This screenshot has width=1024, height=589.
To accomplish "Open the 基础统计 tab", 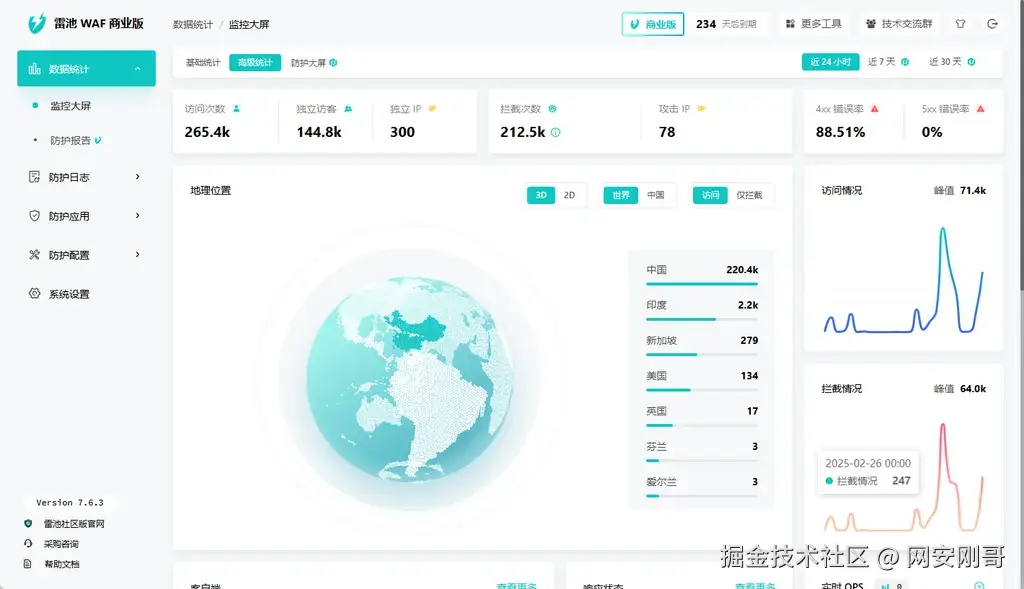I will tap(203, 63).
